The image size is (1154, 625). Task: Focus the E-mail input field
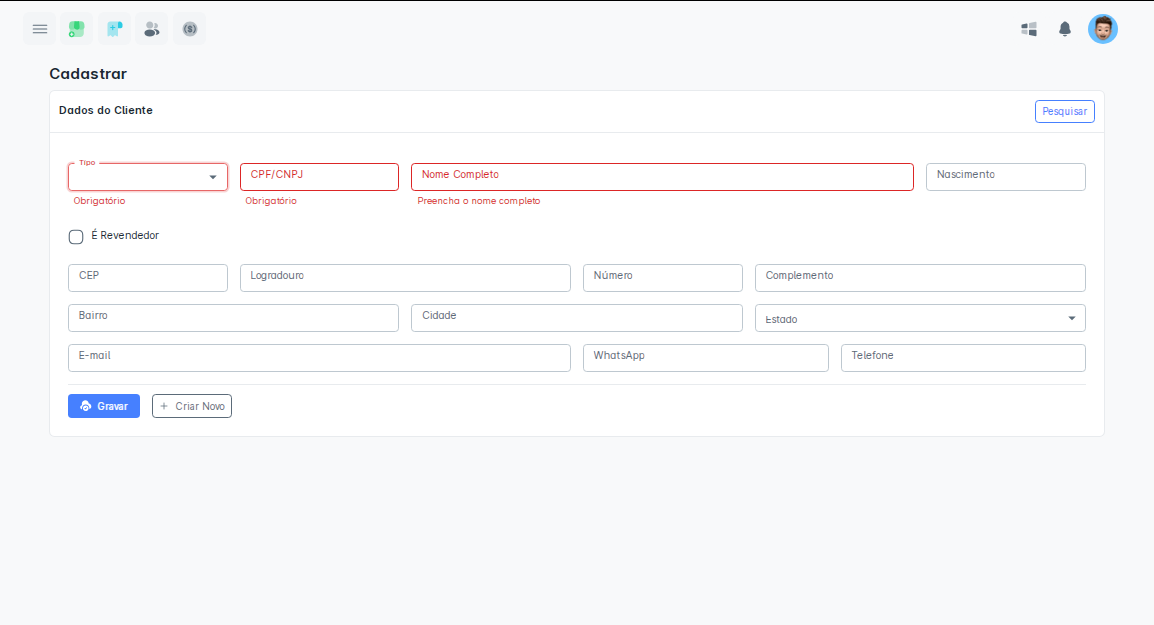(x=319, y=358)
